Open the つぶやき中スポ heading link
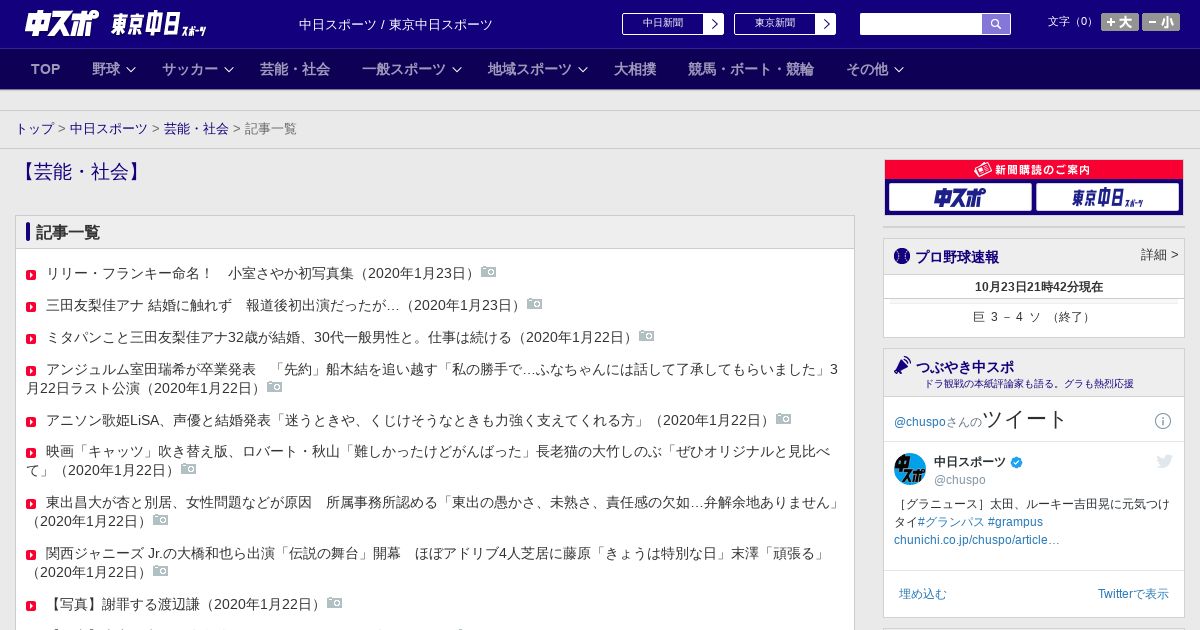 (965, 367)
